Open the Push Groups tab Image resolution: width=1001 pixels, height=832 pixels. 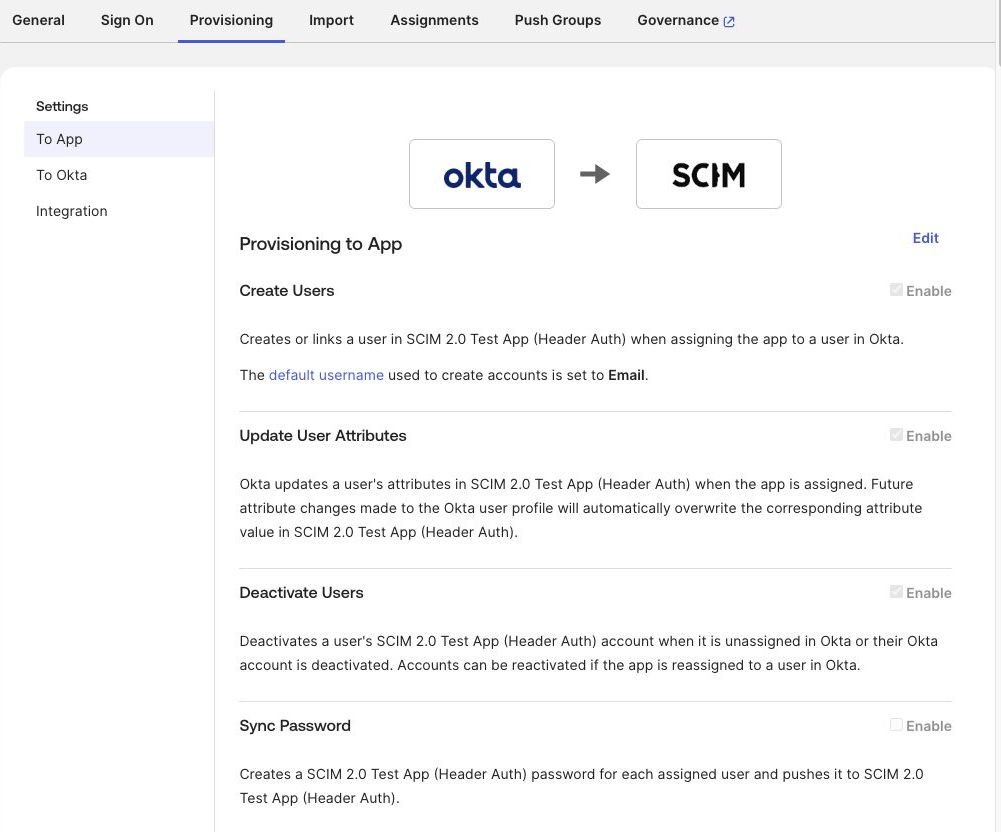click(558, 20)
